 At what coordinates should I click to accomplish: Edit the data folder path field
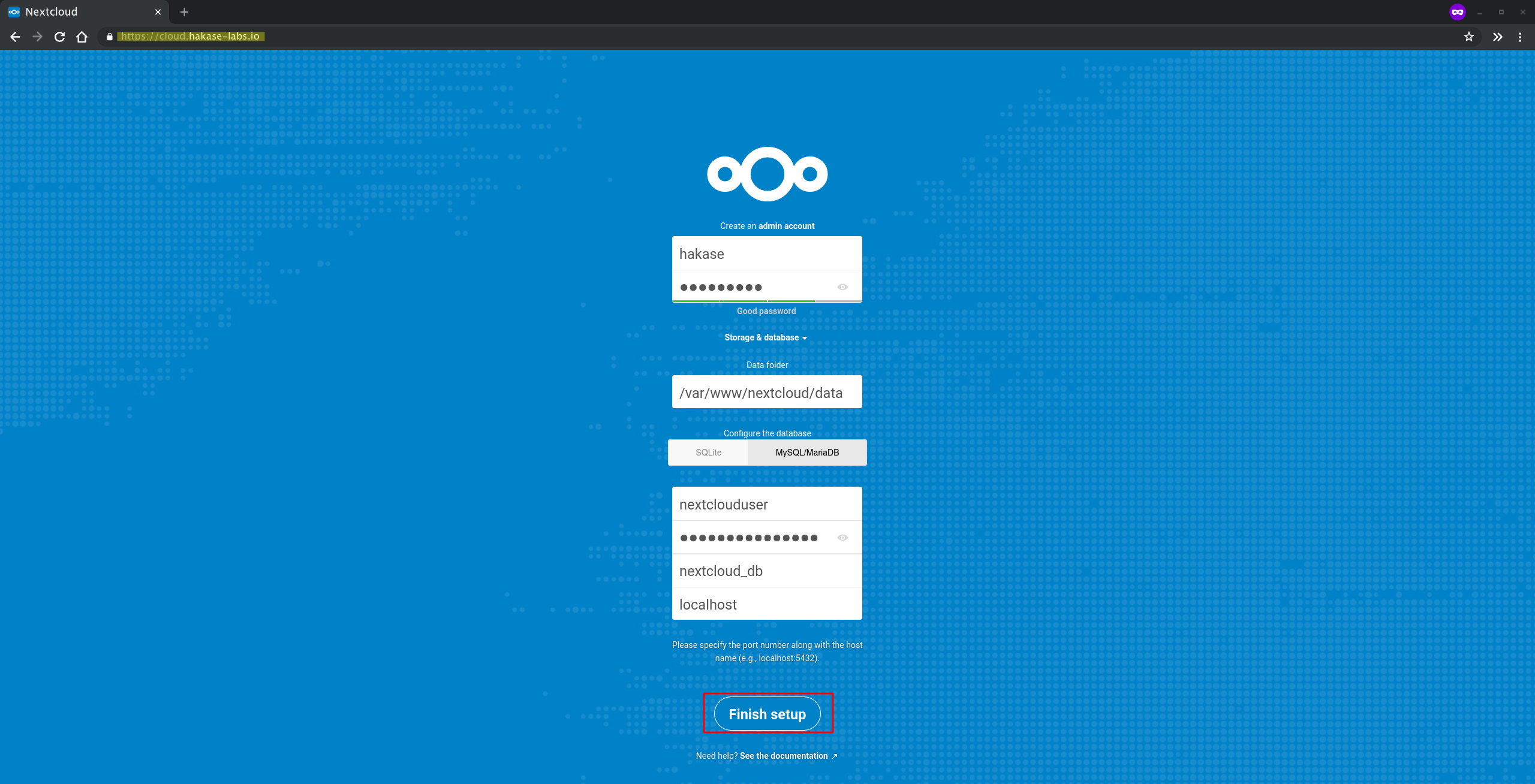[x=767, y=392]
